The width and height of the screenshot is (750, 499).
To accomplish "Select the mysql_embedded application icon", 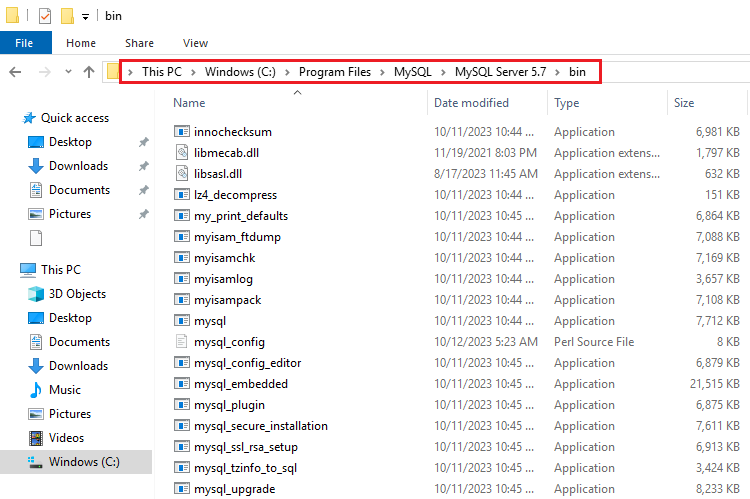I will [182, 384].
